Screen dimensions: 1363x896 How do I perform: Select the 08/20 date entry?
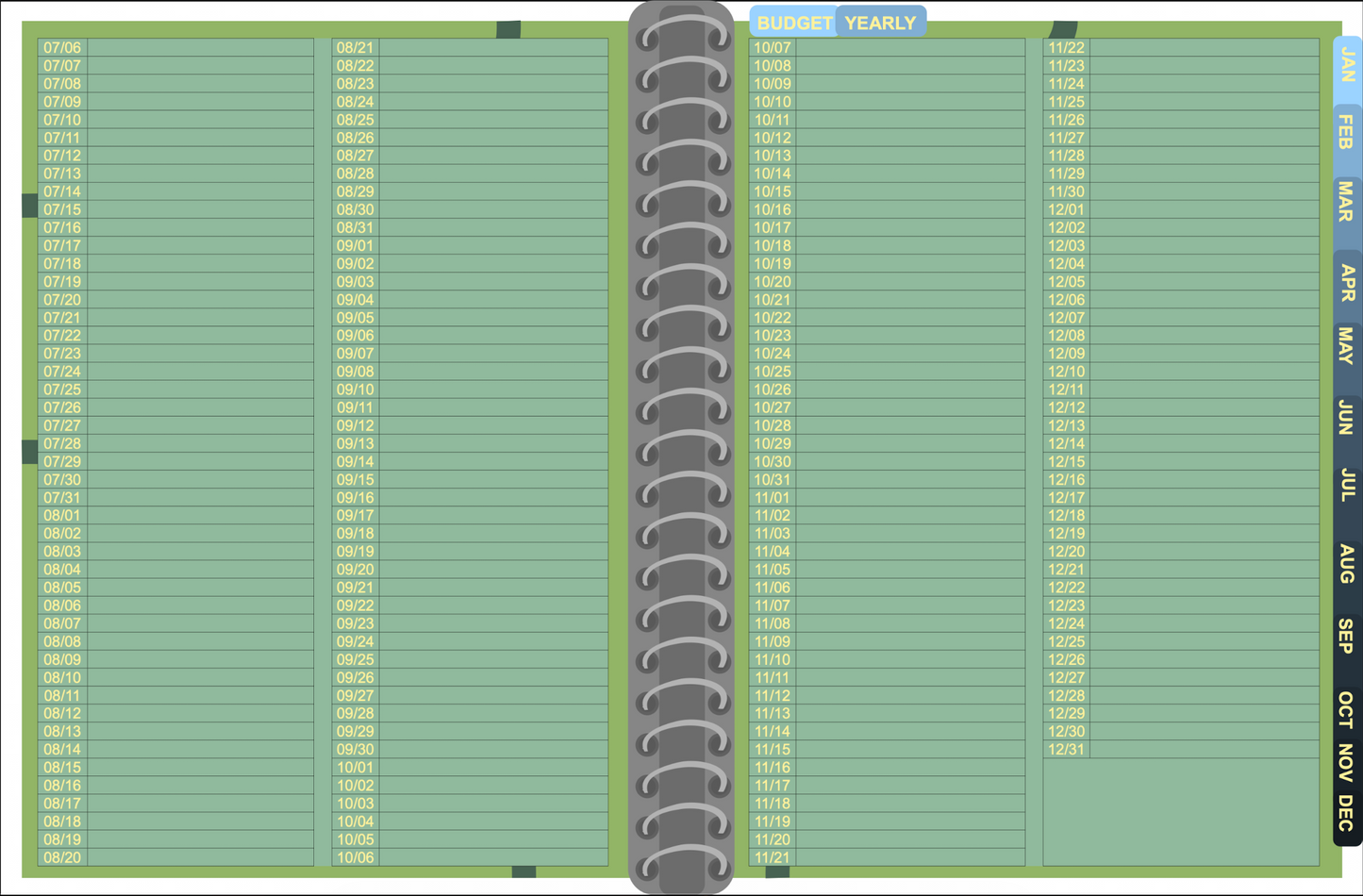tap(62, 857)
